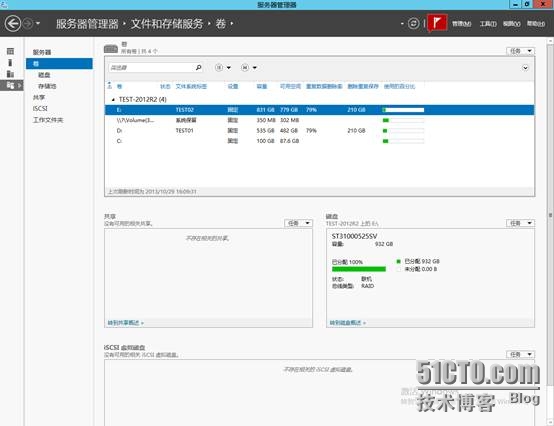Sort by the 可用空间 column header
The width and height of the screenshot is (554, 426).
(x=290, y=87)
